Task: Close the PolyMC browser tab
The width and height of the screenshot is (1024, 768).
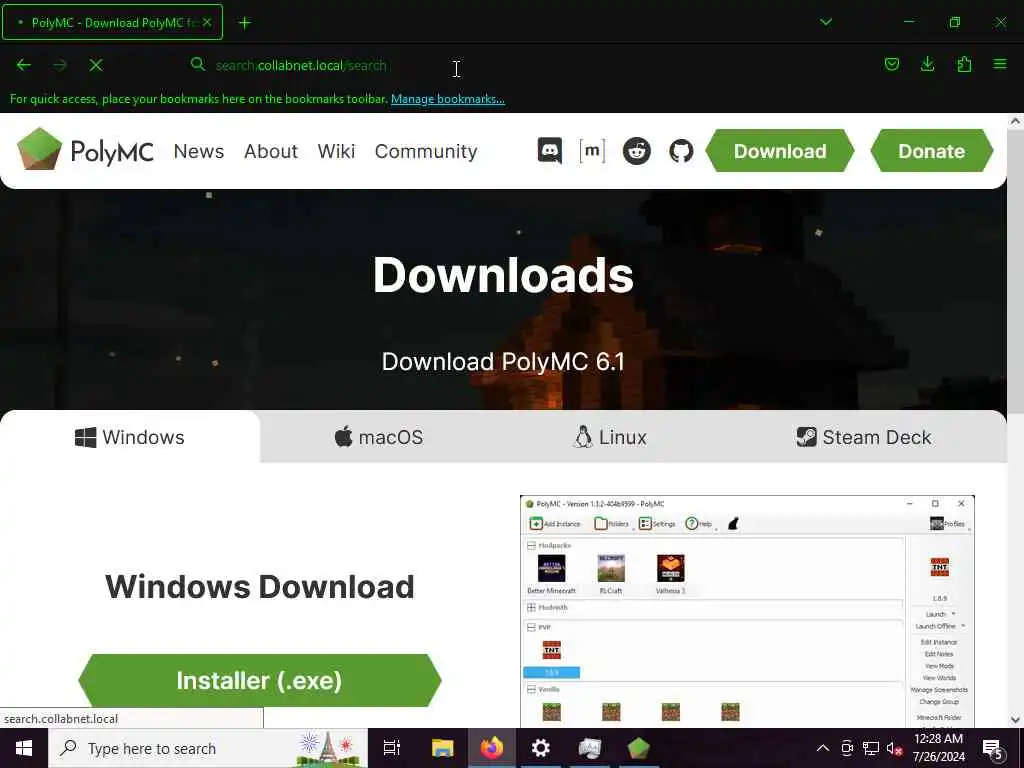Action: (206, 22)
